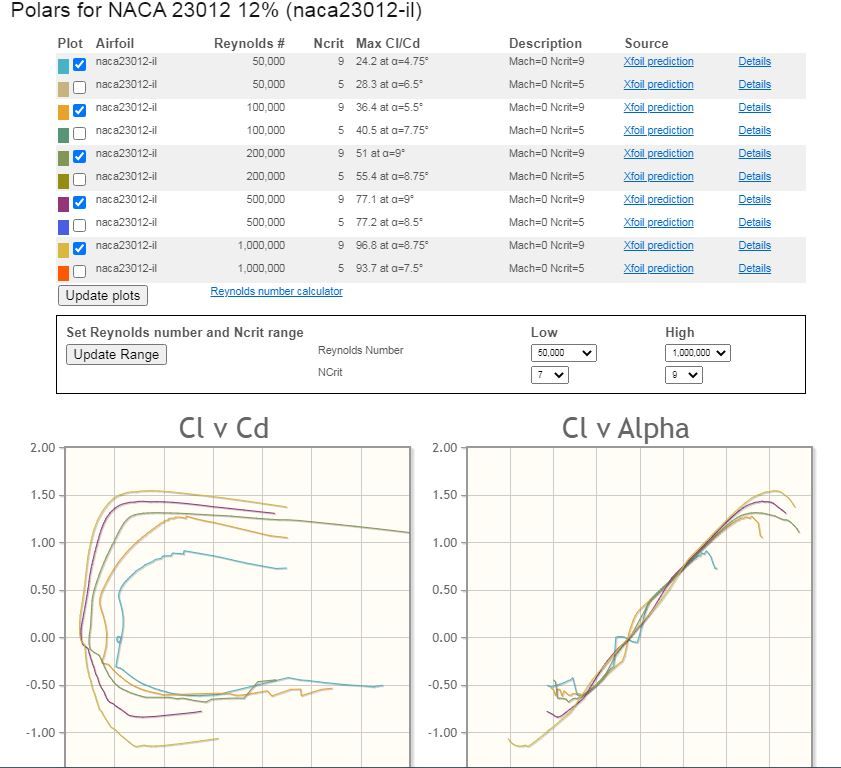Click the orange-red swatch in the last row
The height and width of the screenshot is (768, 841).
click(x=64, y=271)
